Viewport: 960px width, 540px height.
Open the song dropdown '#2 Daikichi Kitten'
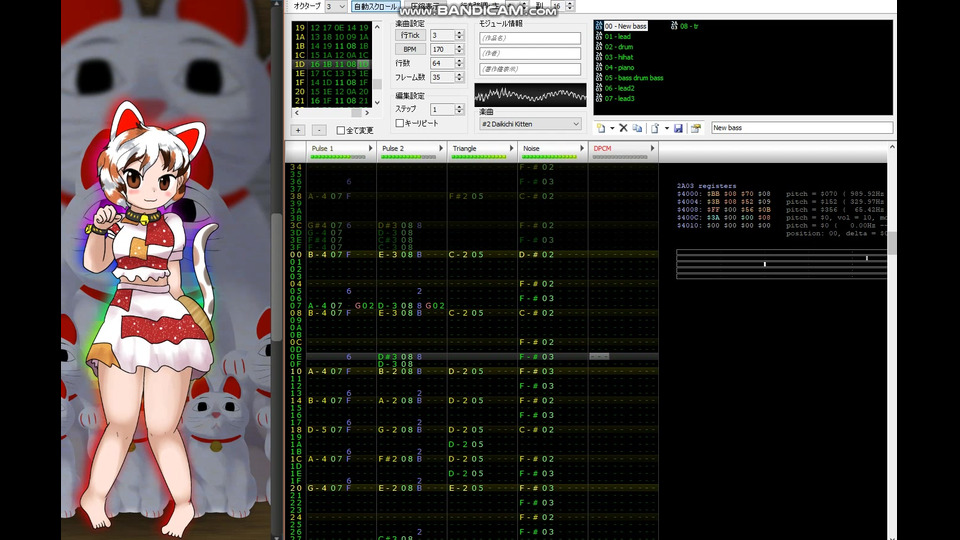point(530,124)
